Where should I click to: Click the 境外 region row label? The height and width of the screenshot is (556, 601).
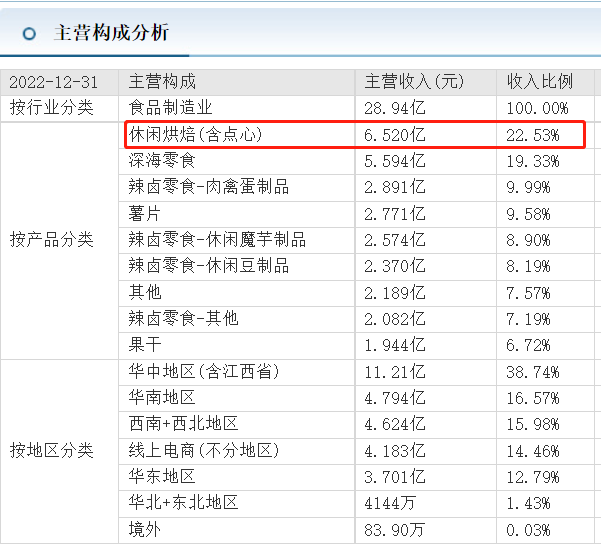coord(145,530)
